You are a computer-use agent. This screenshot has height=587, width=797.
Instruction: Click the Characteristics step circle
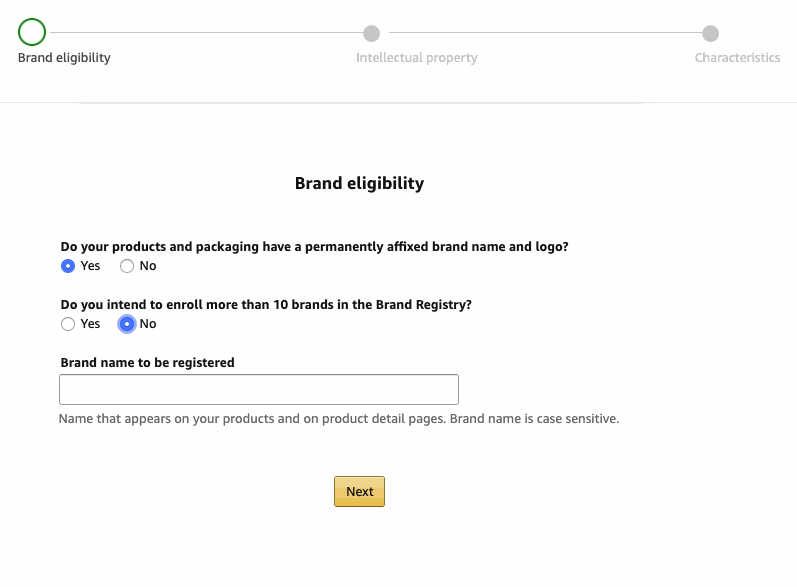pos(710,33)
